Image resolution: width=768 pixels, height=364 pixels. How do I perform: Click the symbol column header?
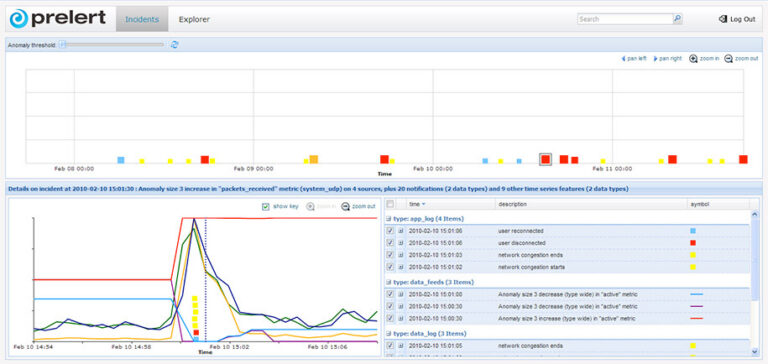[x=718, y=204]
